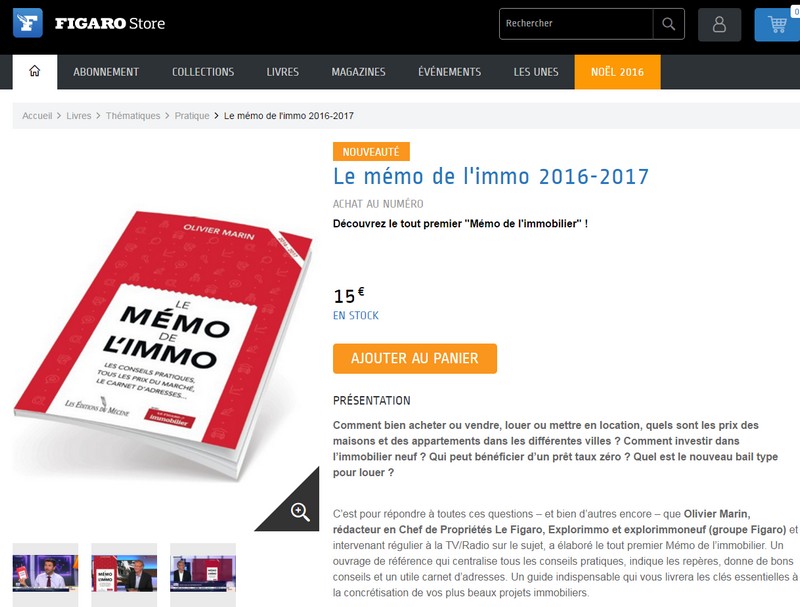Follow the Thématiques breadcrumb link

(133, 116)
